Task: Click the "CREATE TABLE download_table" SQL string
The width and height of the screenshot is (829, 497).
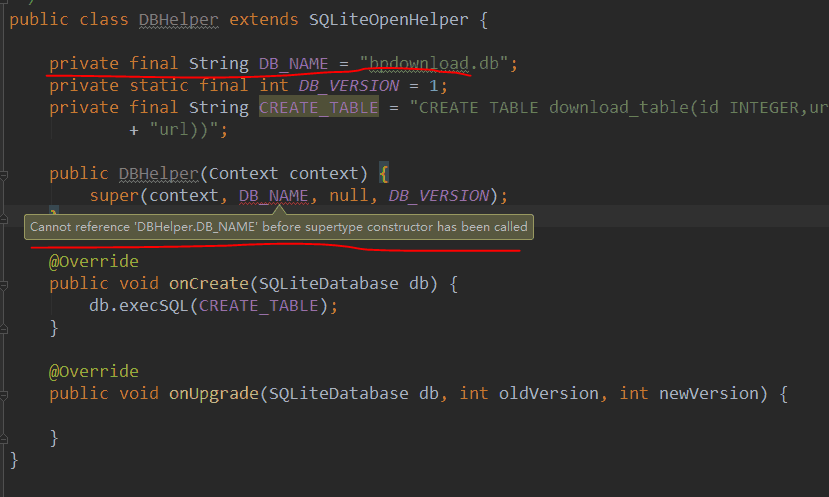Action: coord(619,107)
